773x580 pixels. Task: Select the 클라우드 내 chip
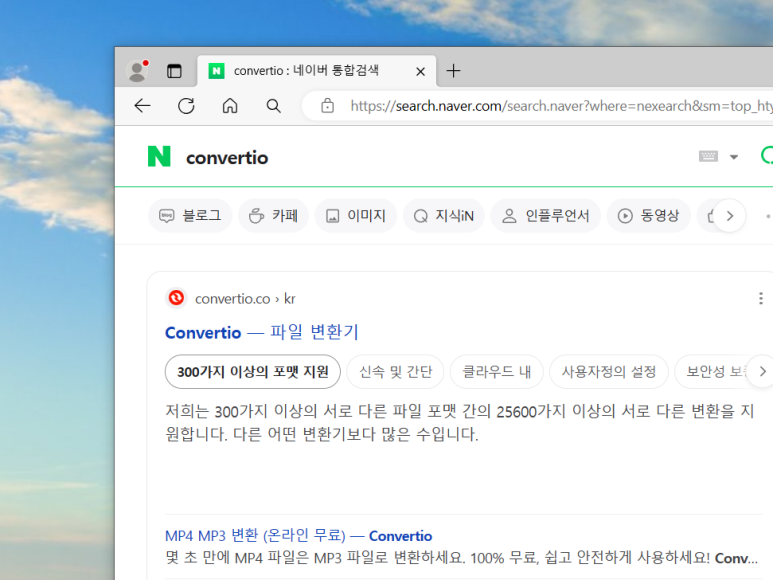497,372
